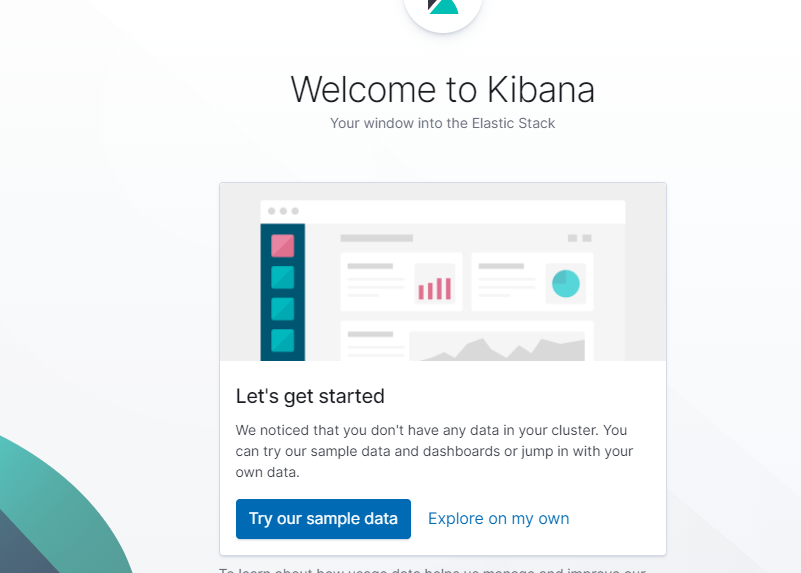Click the pink square in illustration sidebar

[x=282, y=245]
